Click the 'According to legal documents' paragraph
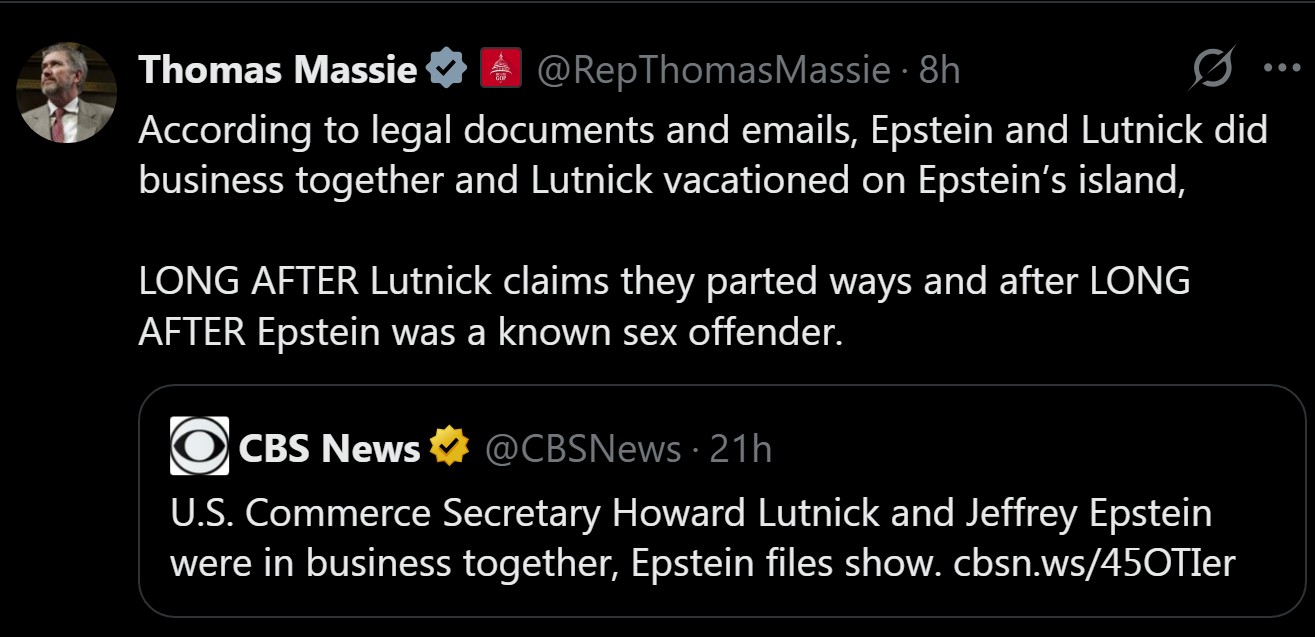Image resolution: width=1315 pixels, height=637 pixels. coord(700,155)
